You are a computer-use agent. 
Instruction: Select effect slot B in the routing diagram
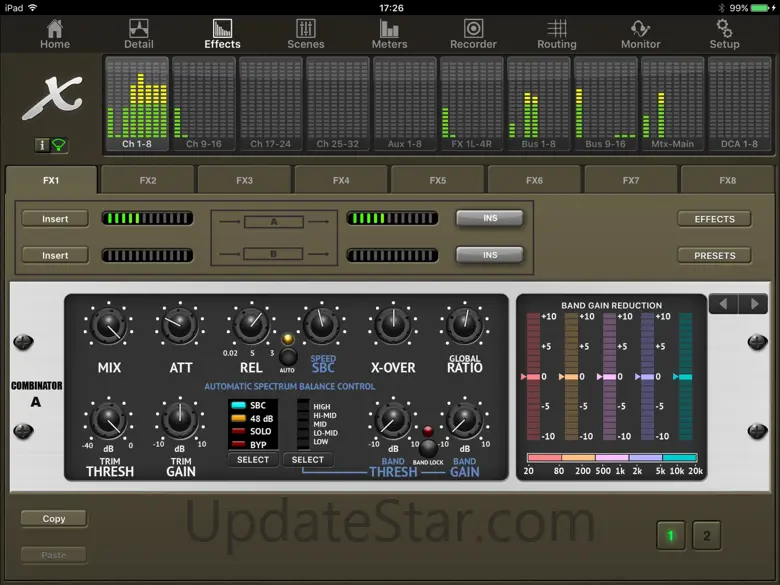point(273,254)
